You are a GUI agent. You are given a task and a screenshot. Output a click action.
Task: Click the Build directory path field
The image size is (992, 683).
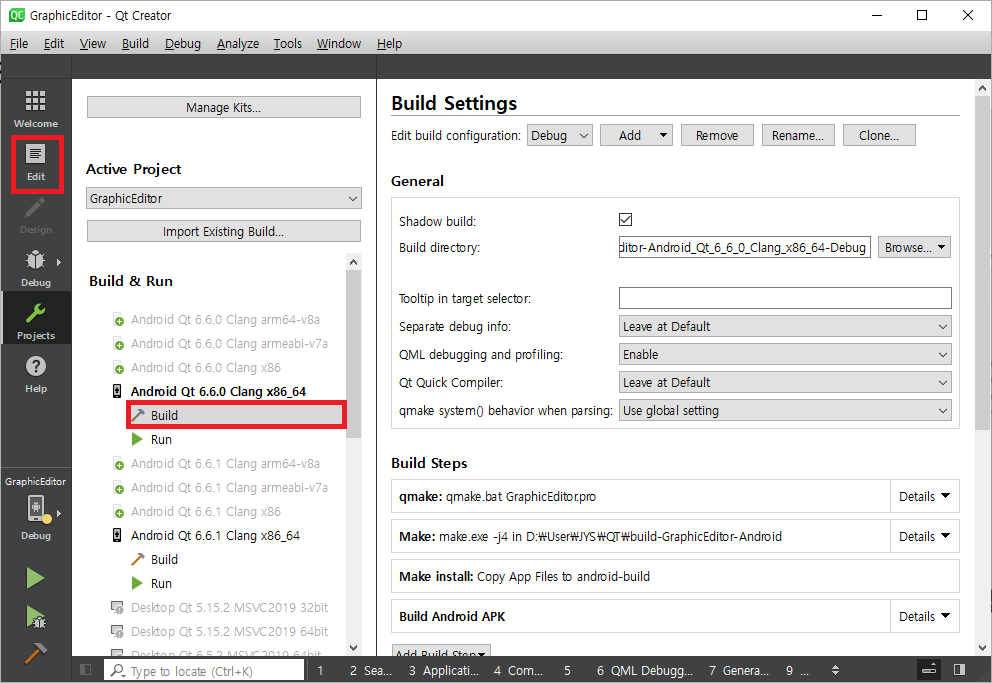click(744, 247)
